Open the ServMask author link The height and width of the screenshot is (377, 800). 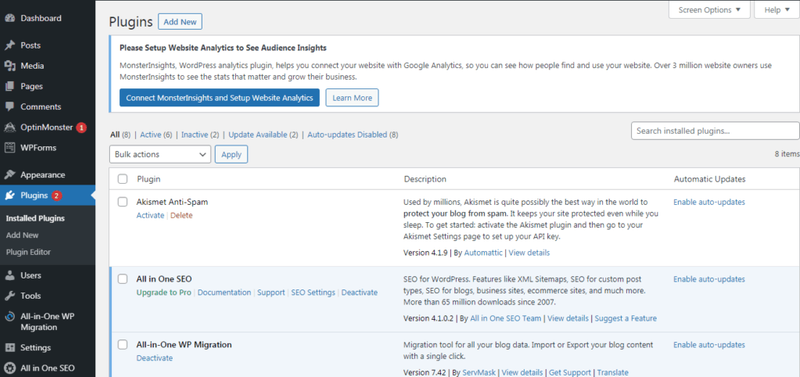480,372
